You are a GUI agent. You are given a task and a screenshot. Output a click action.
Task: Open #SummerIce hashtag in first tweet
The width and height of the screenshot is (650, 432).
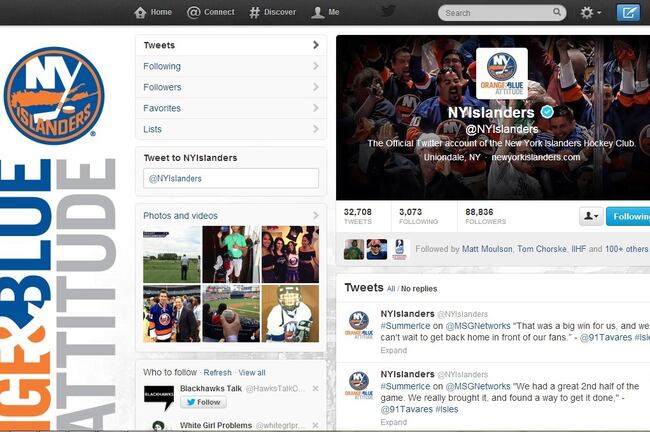pyautogui.click(x=405, y=326)
